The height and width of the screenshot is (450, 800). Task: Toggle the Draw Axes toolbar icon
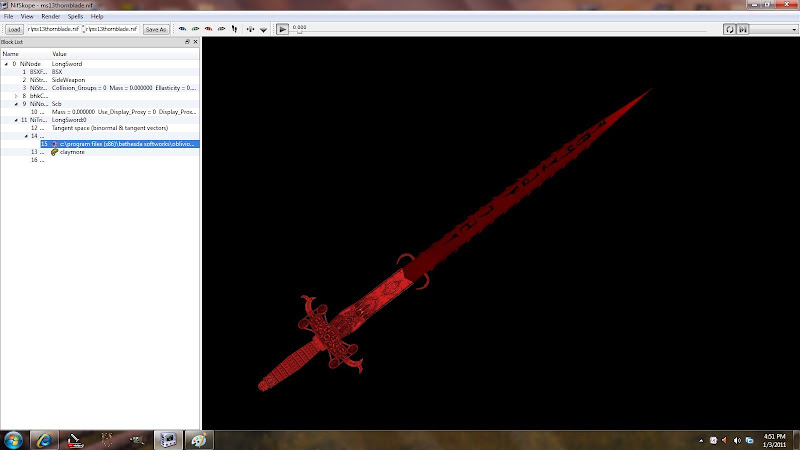coord(250,29)
